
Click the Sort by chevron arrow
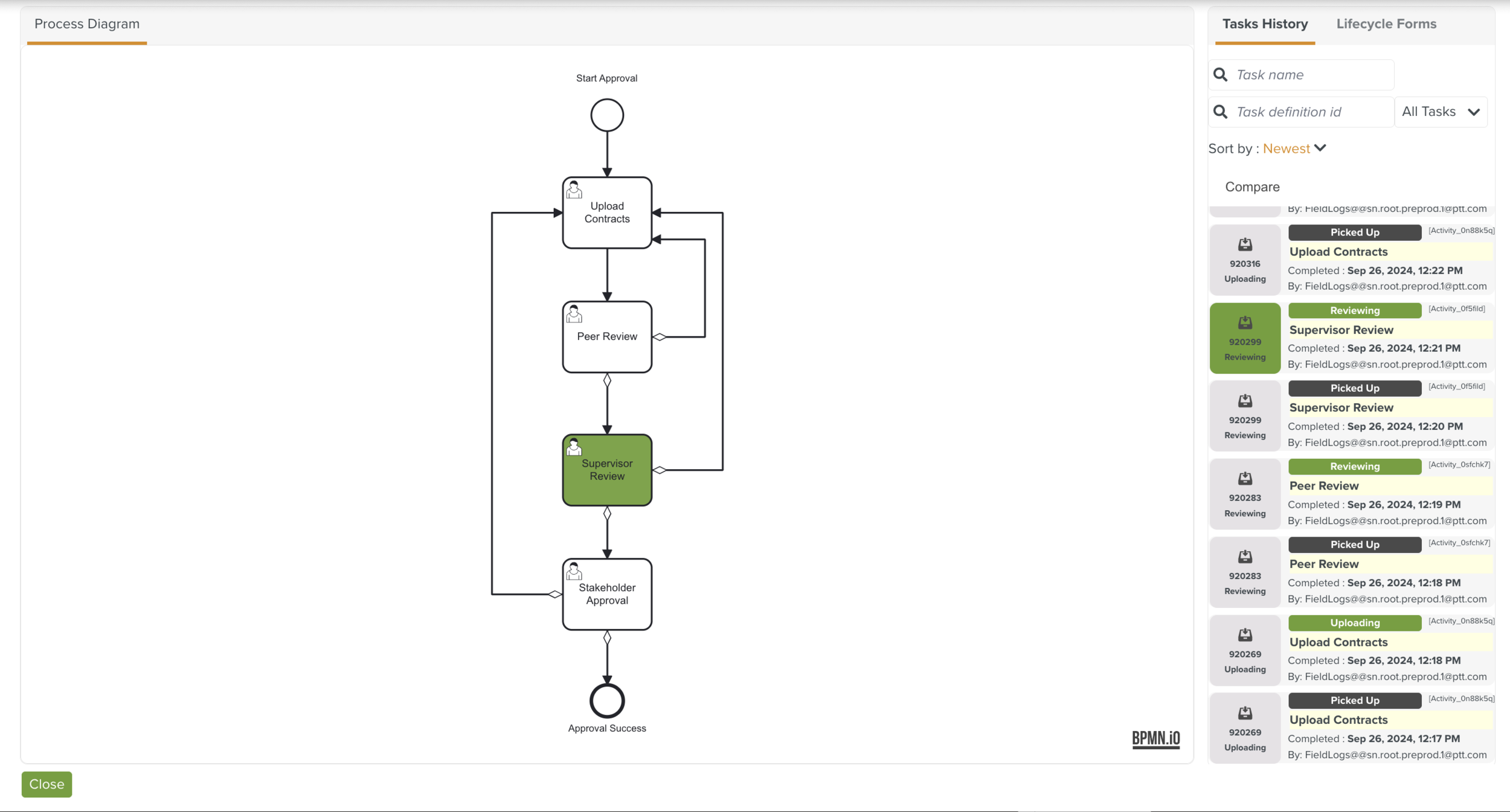(1320, 148)
